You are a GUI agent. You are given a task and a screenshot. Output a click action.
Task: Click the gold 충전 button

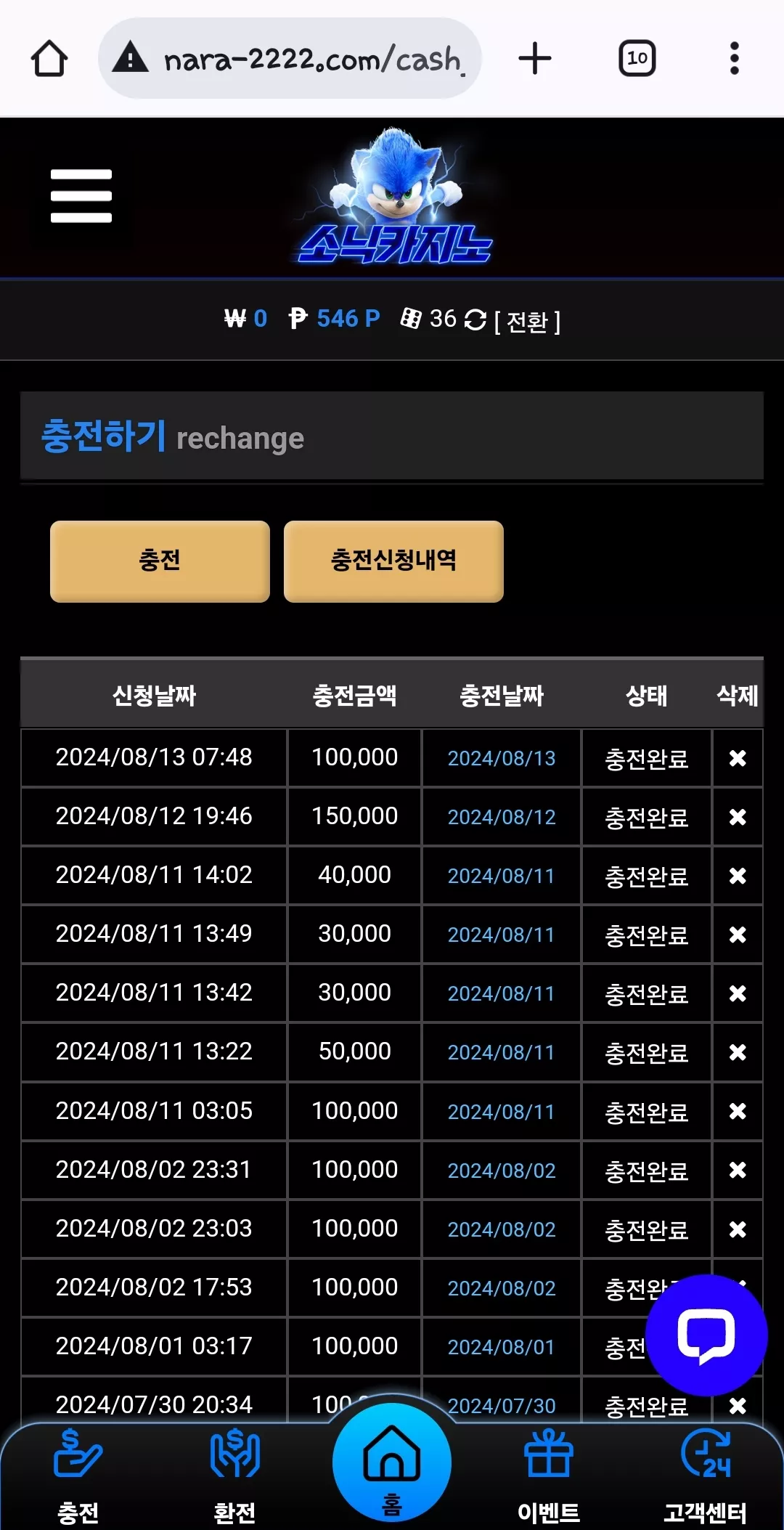[x=160, y=561]
